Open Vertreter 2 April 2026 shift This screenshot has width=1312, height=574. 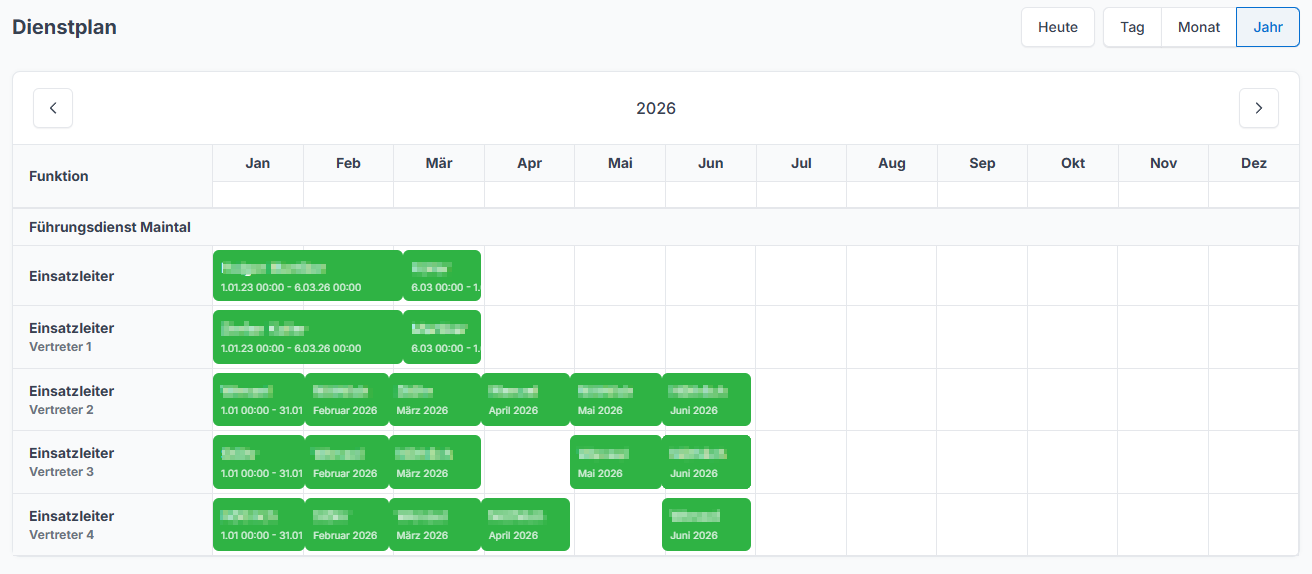(526, 400)
